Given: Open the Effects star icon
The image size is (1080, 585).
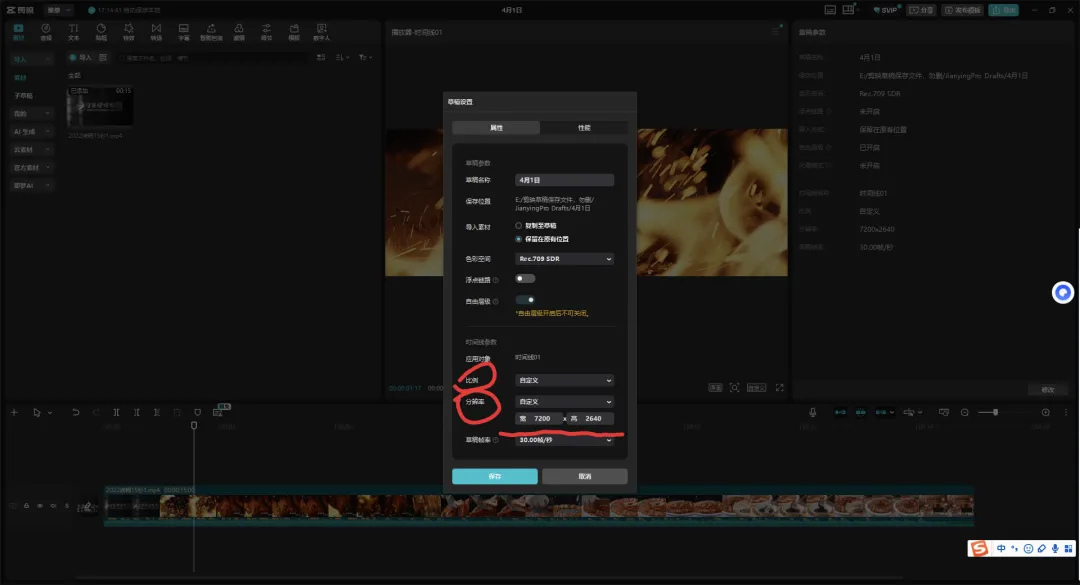Looking at the screenshot, I should tap(129, 32).
